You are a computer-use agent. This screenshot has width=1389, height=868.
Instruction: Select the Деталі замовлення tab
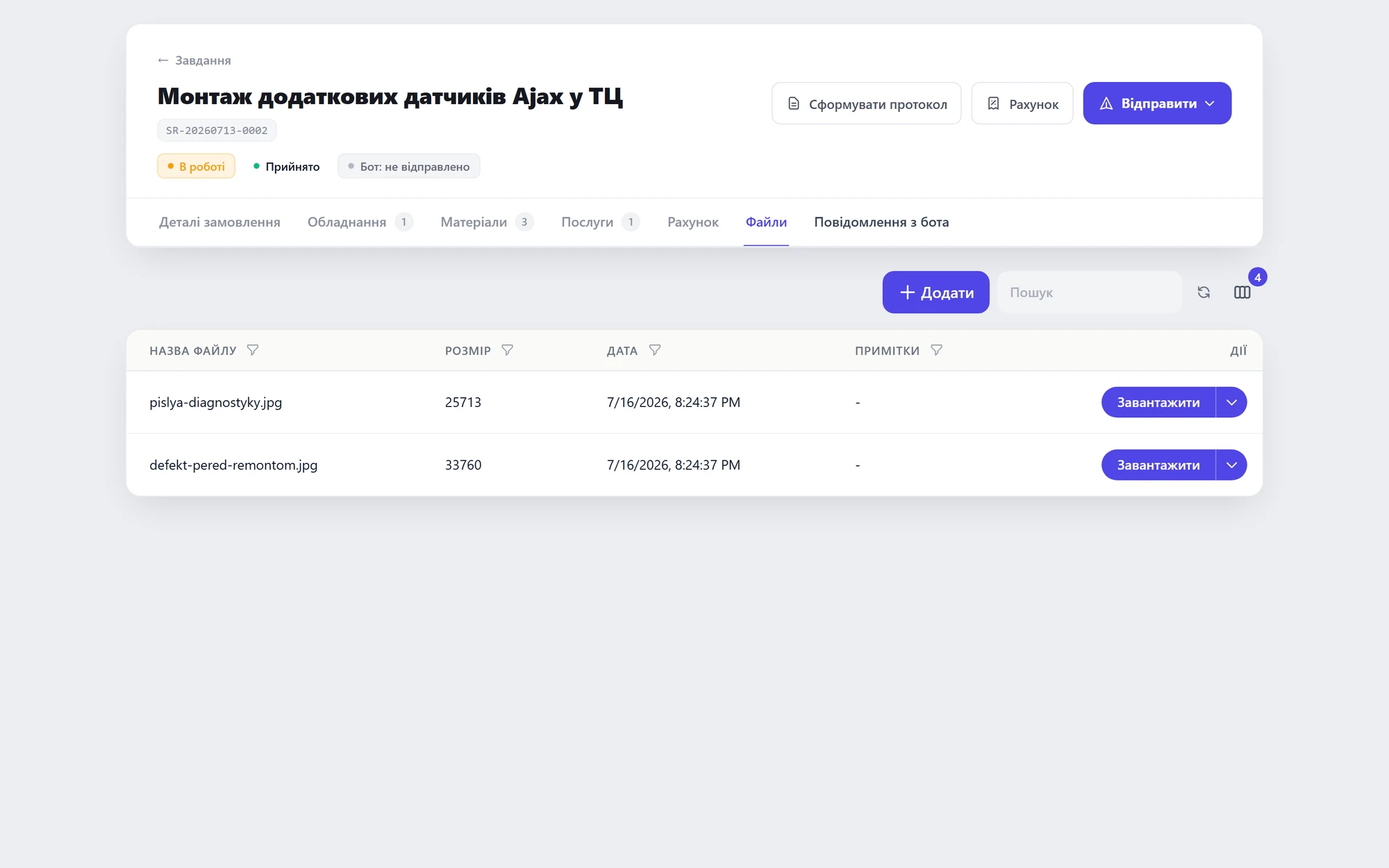tap(219, 222)
